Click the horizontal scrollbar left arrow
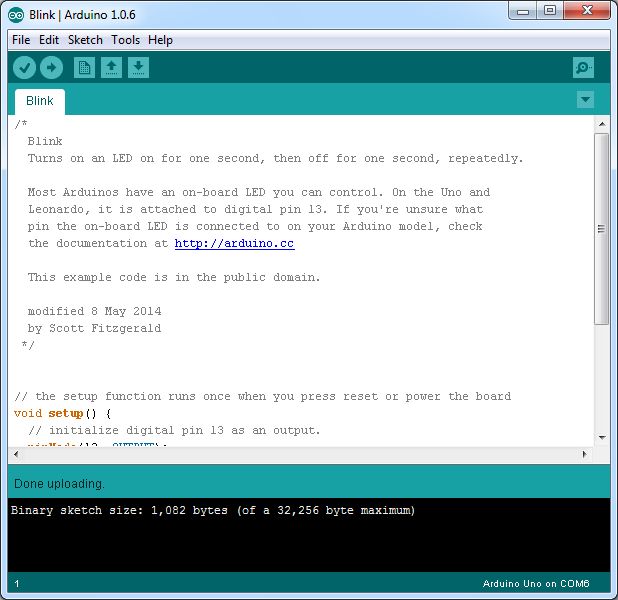 click(16, 454)
